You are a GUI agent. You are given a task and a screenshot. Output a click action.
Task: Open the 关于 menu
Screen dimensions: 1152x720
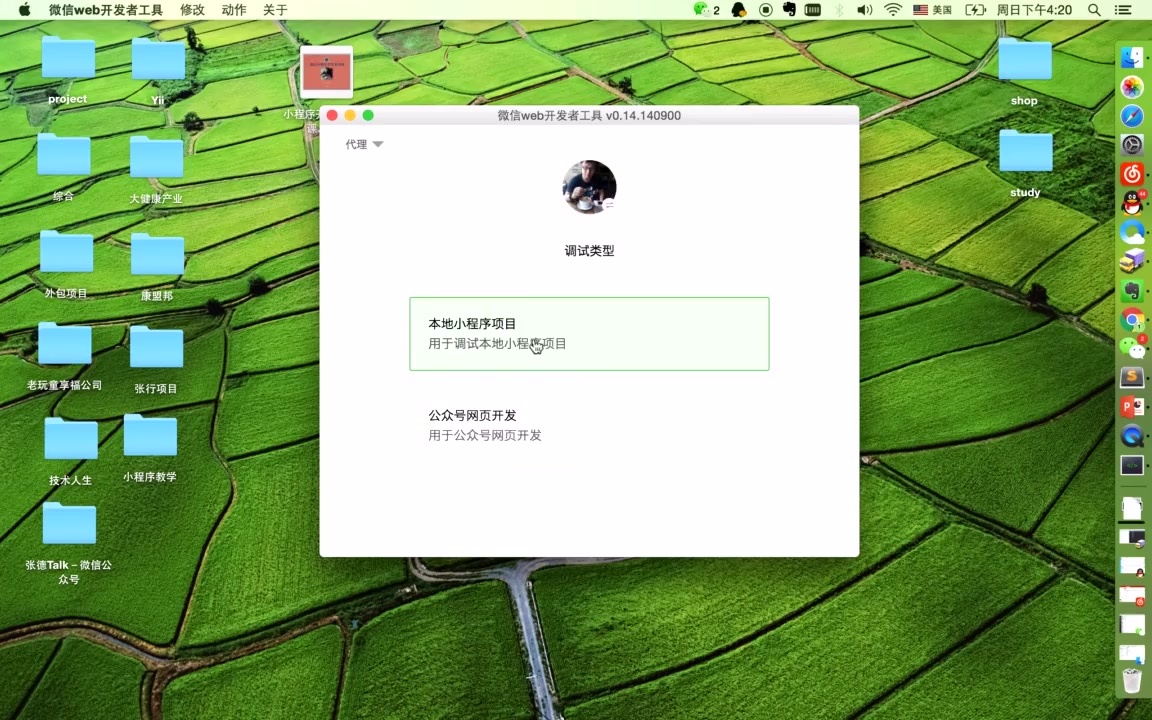coord(275,10)
